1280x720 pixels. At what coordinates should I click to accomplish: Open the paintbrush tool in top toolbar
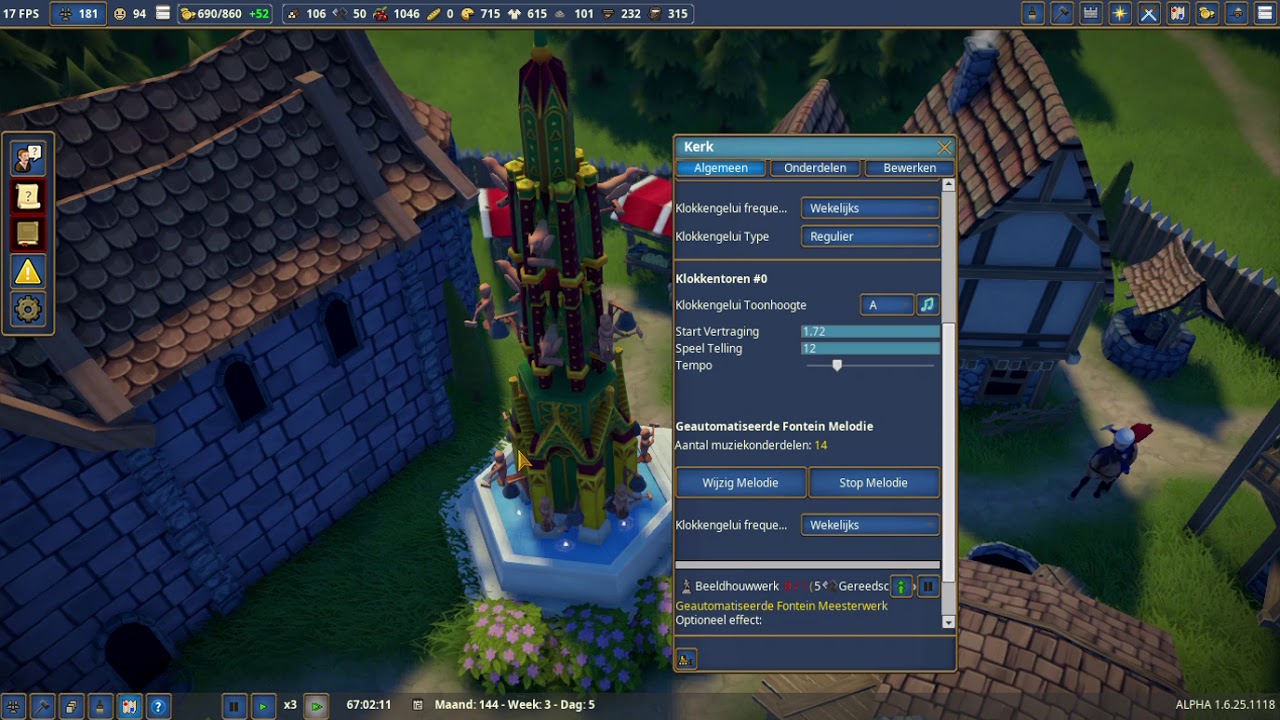(x=1033, y=14)
